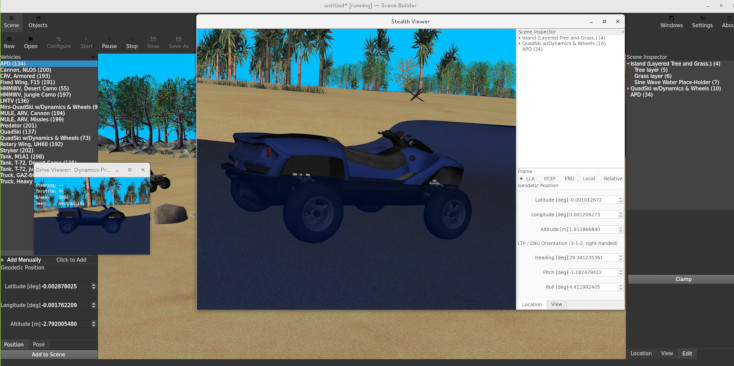Viewport: 734px width, 366px height.
Task: Click the Add to Scene button
Action: 49,355
